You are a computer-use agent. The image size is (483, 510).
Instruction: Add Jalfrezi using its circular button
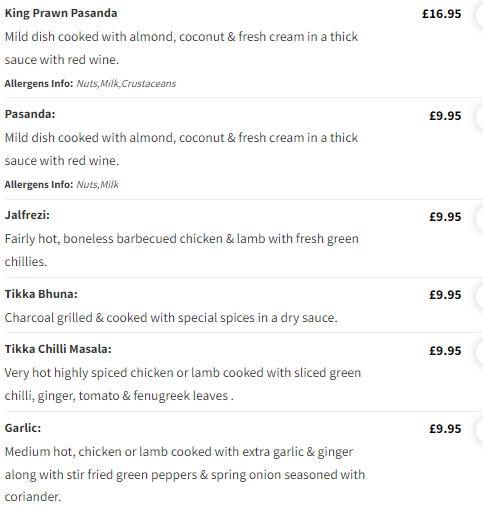tap(480, 217)
